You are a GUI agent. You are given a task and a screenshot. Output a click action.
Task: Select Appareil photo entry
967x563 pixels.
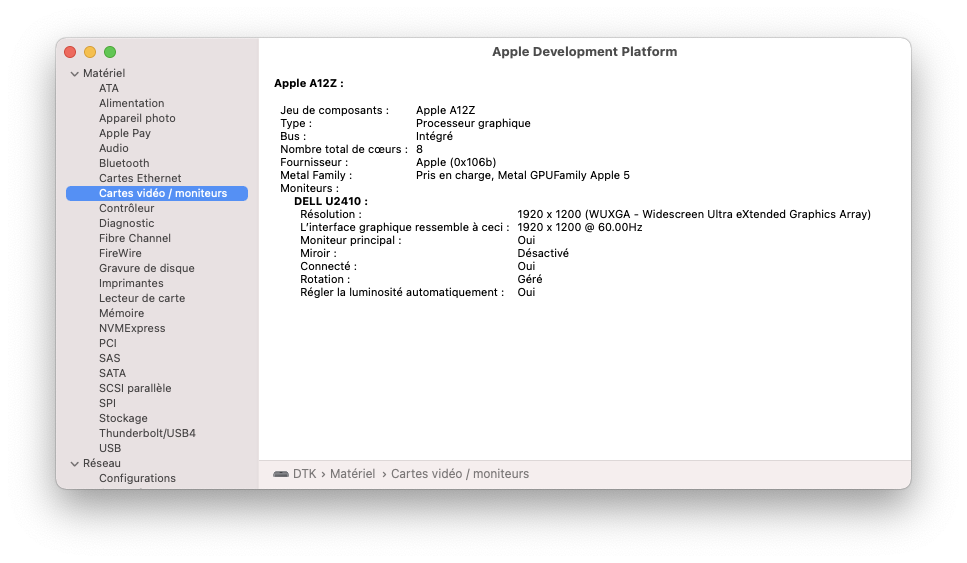pos(137,118)
